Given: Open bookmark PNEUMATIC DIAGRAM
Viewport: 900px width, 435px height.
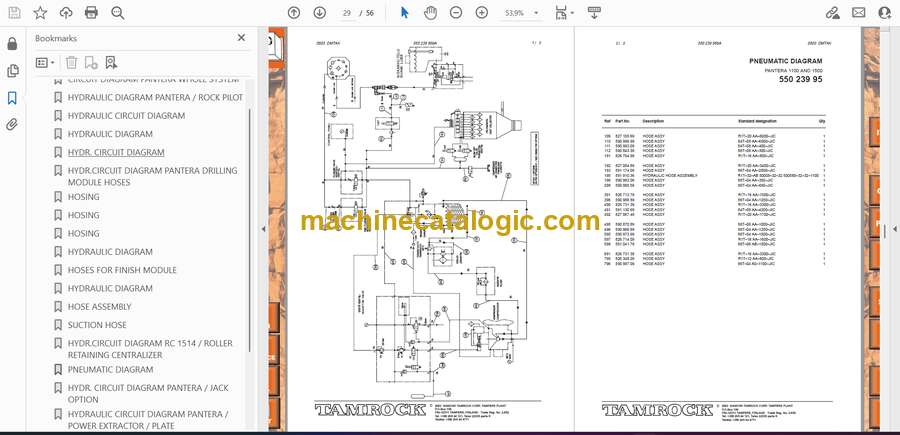Looking at the screenshot, I should (110, 370).
